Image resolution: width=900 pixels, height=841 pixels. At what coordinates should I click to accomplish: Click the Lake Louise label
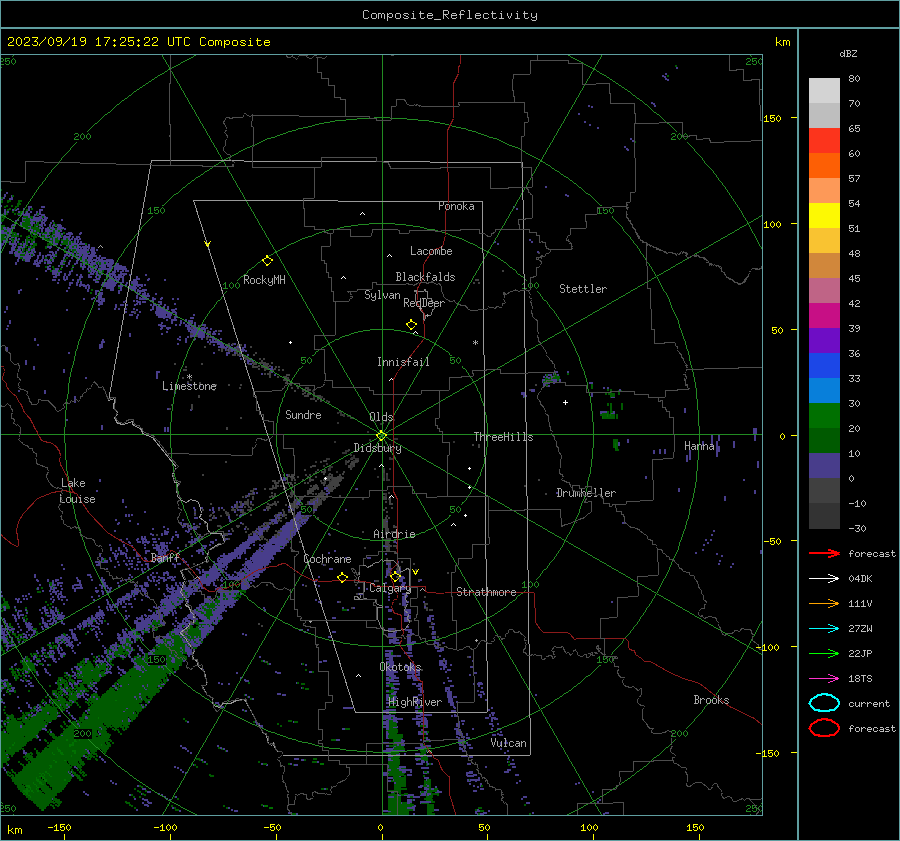coord(77,491)
